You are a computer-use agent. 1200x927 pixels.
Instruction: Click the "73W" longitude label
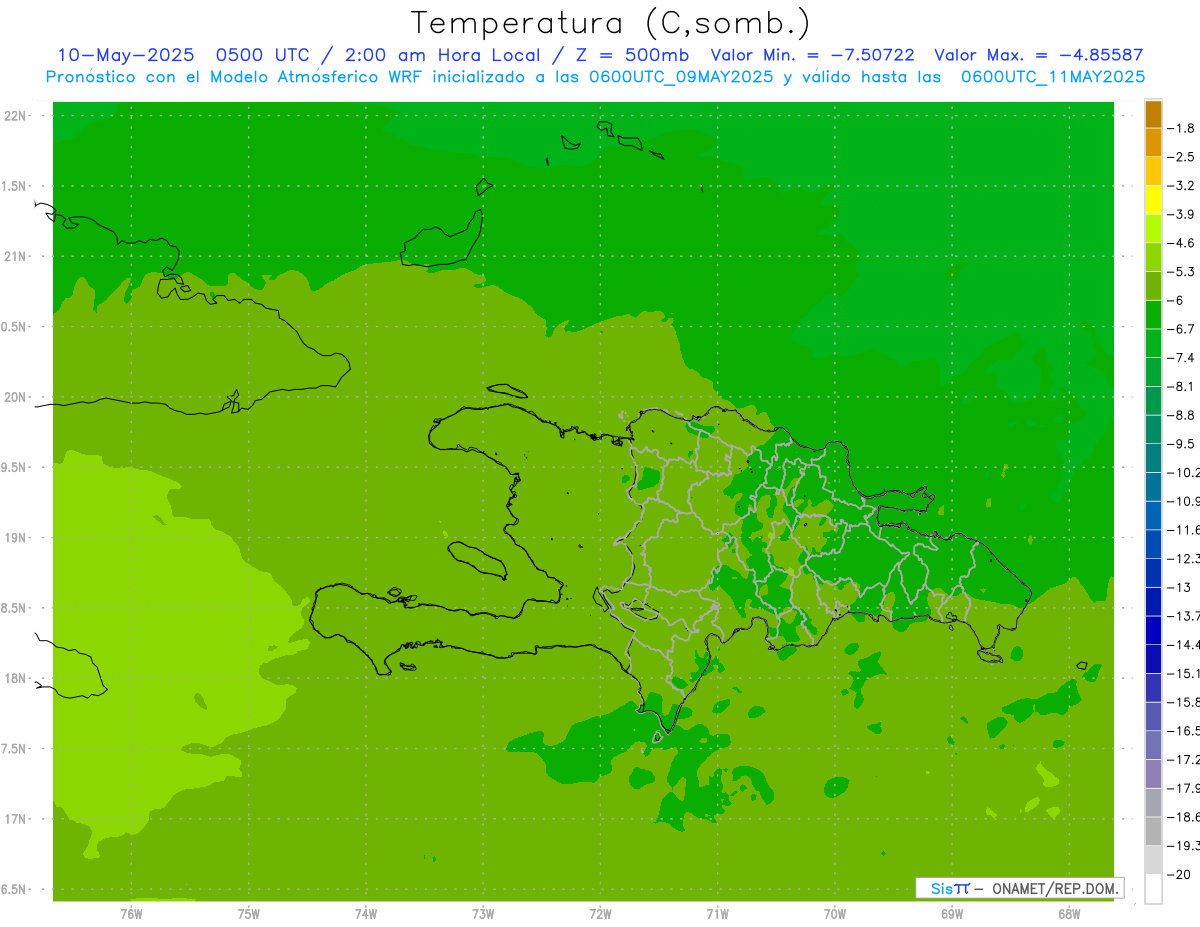pos(483,913)
